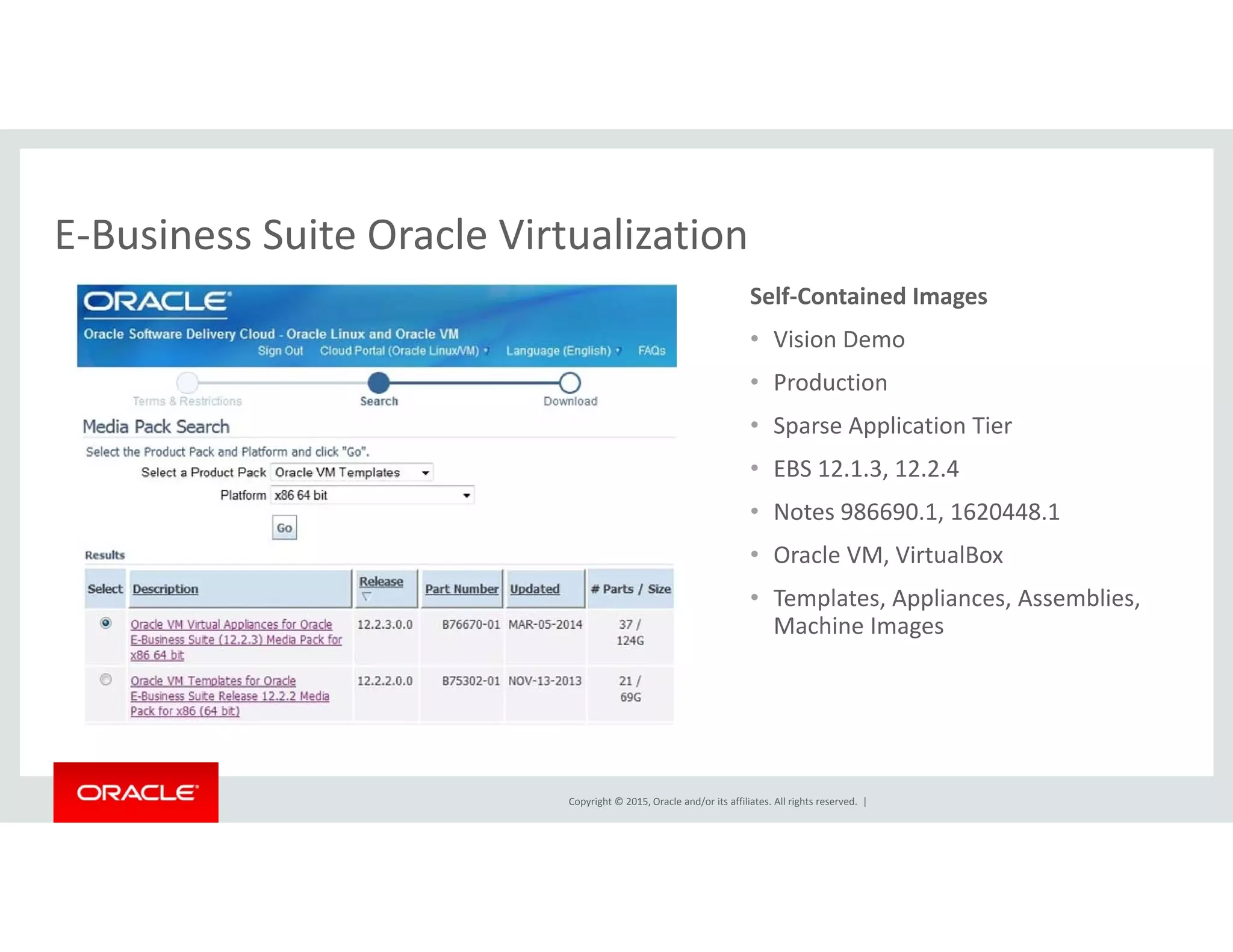This screenshot has width=1233, height=952.
Task: Click the Download step circle
Action: pos(570,382)
